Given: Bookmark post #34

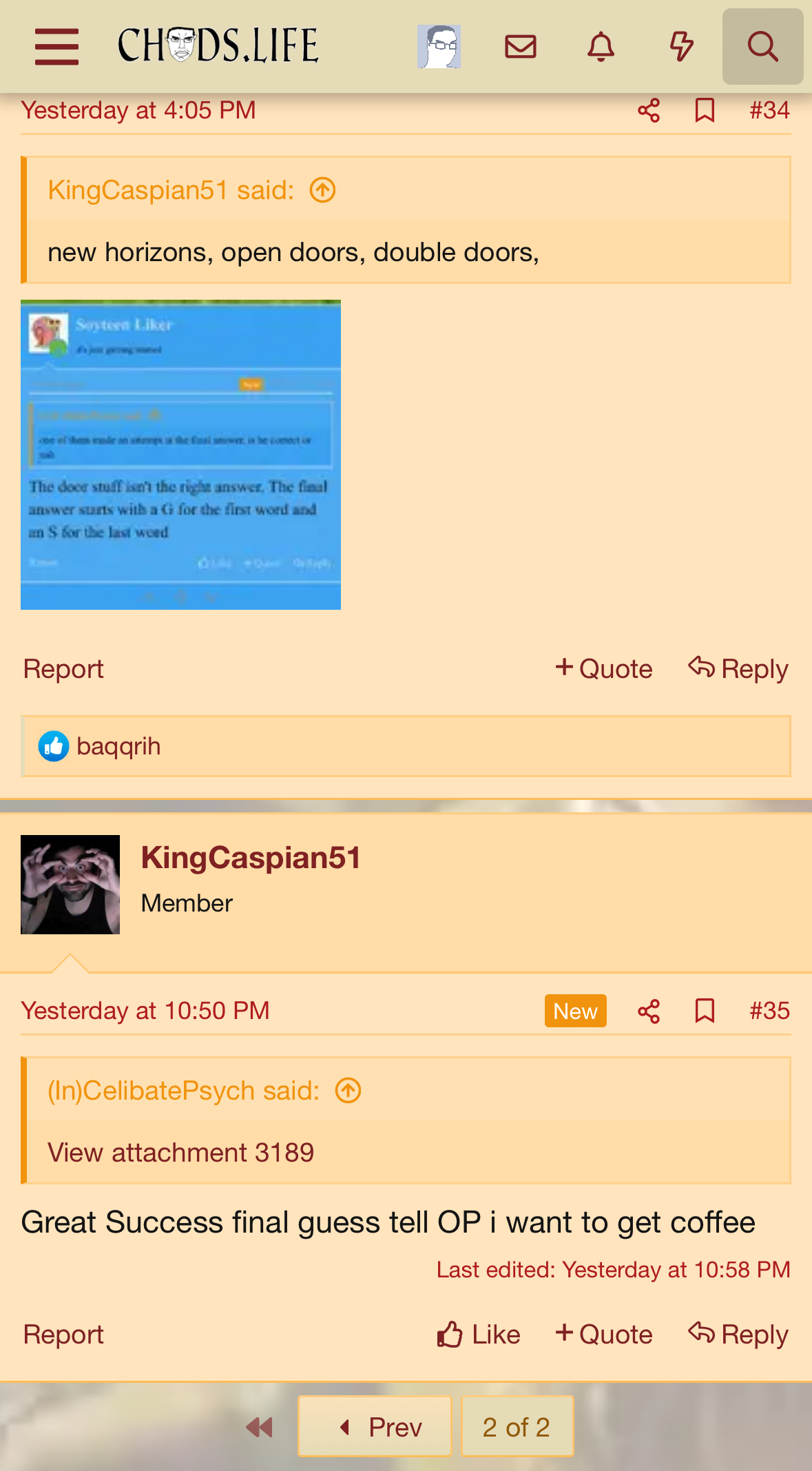Looking at the screenshot, I should pos(705,110).
